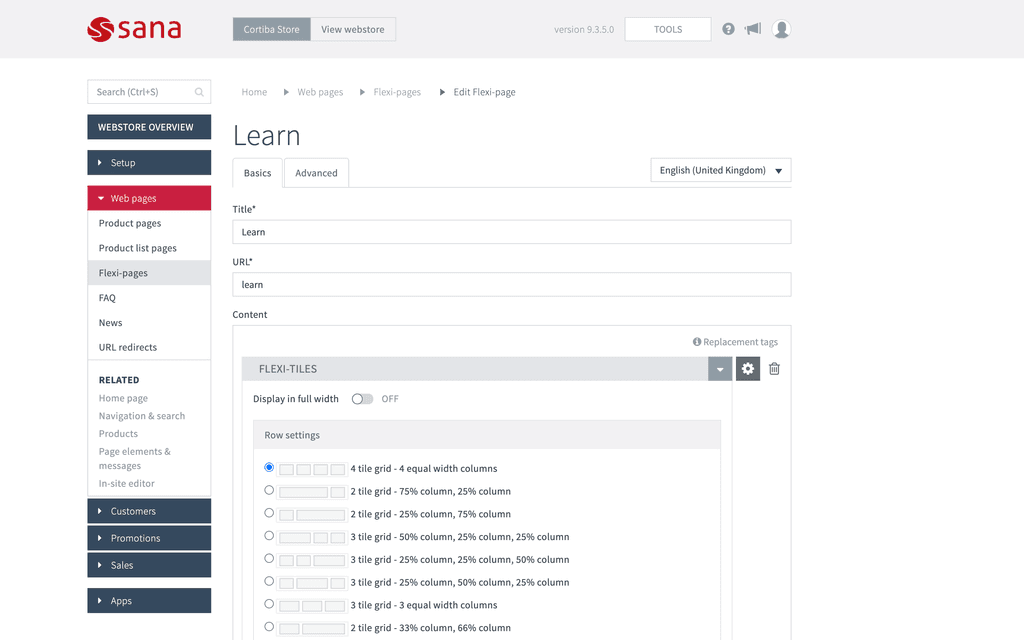The width and height of the screenshot is (1024, 640).
Task: Switch to the Advanced tab
Action: point(316,173)
